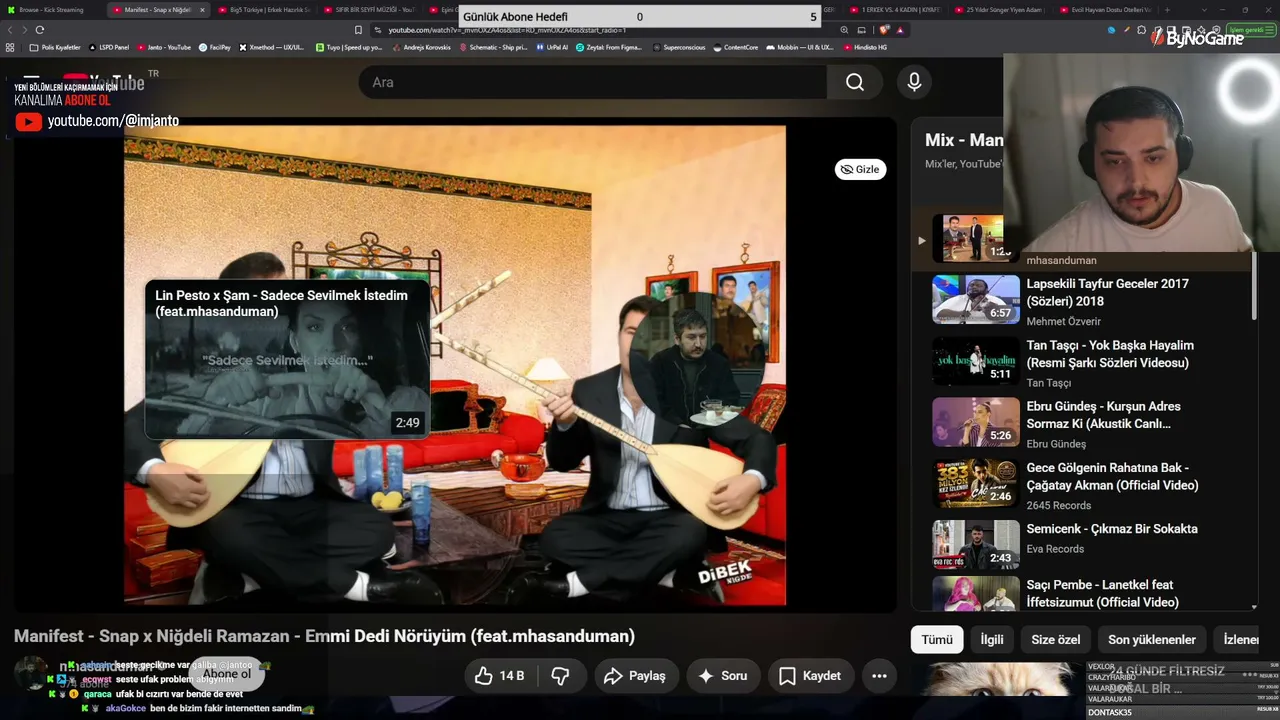This screenshot has width=1280, height=720.
Task: Select the Size özel filter chip
Action: coord(1056,640)
